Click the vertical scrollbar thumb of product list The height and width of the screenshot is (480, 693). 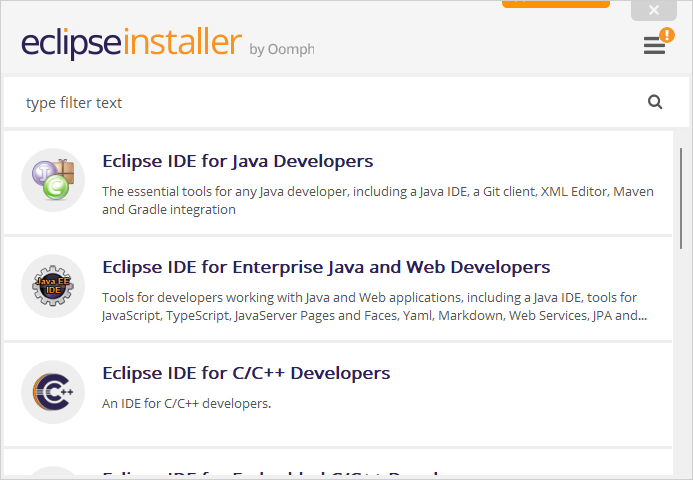681,198
